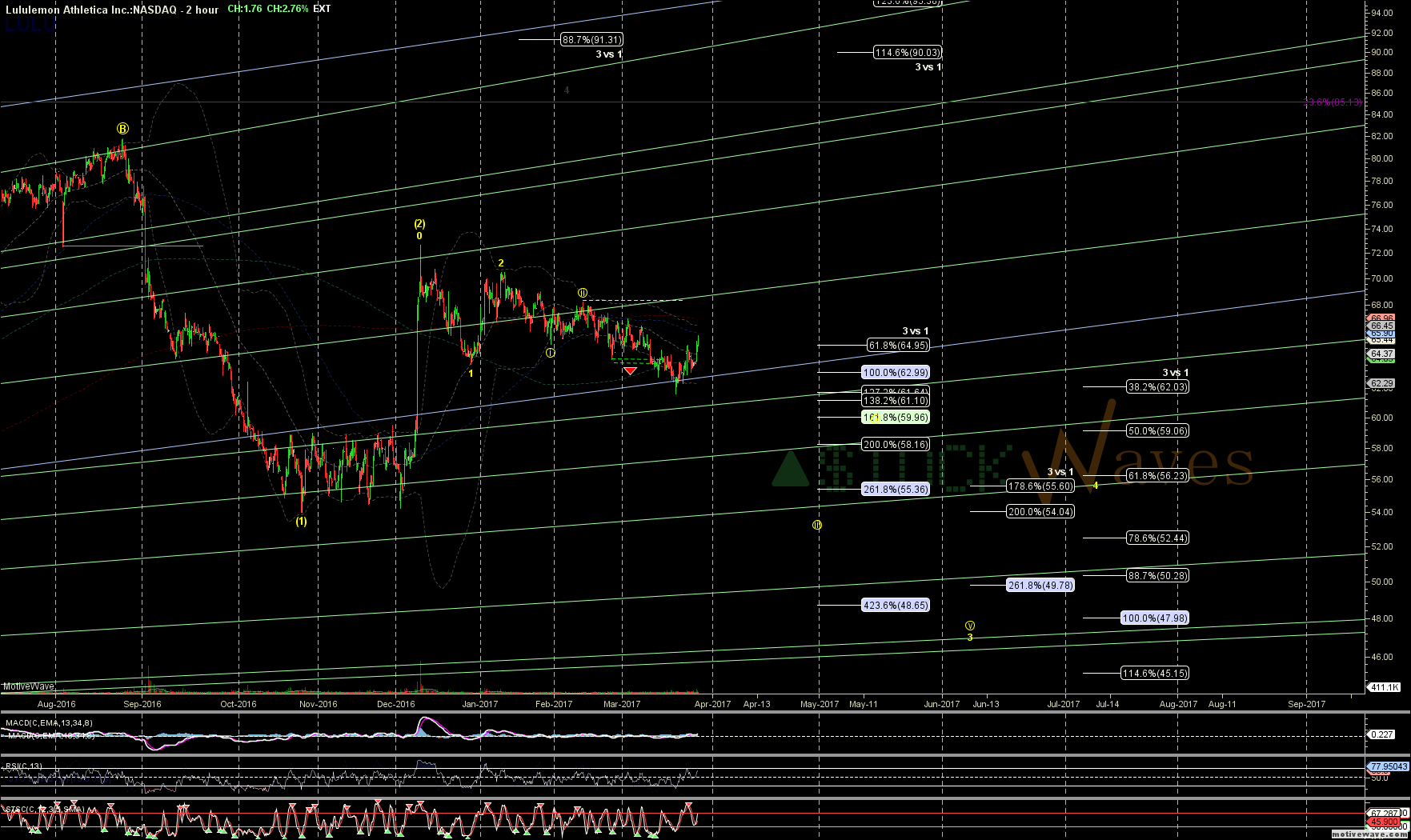1411x840 pixels.
Task: Click the circled iii projected wave label
Action: pos(817,525)
